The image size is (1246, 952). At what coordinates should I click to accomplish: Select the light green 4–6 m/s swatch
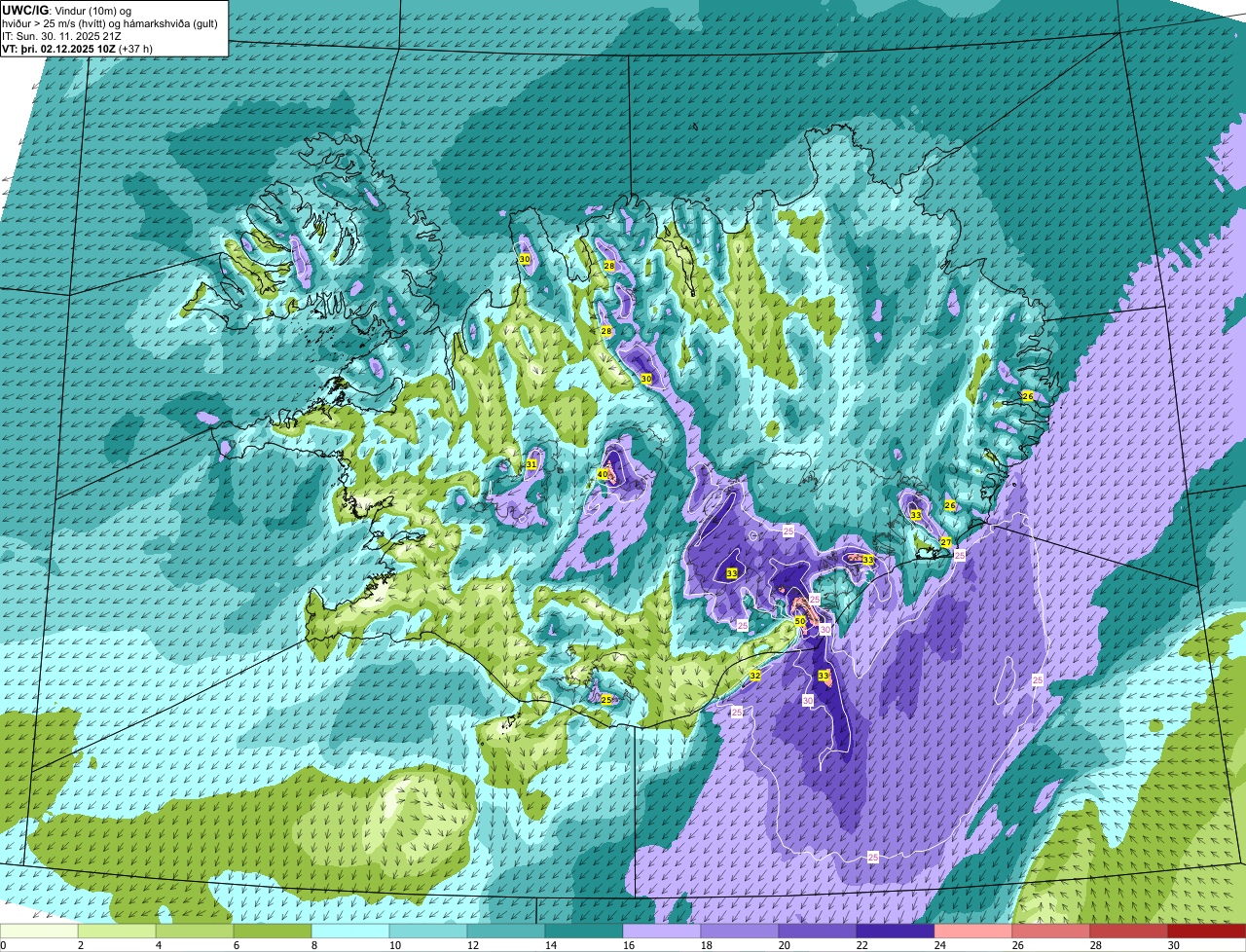click(x=195, y=931)
